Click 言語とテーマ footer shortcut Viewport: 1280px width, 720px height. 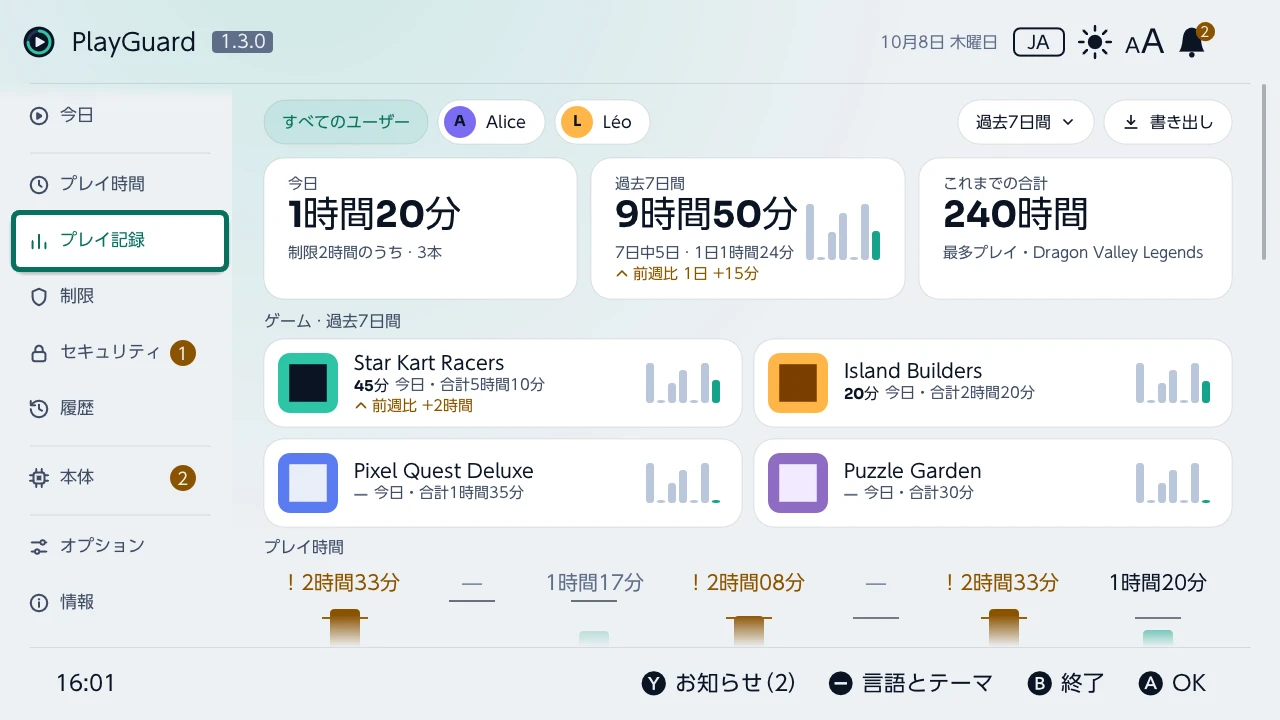[911, 683]
